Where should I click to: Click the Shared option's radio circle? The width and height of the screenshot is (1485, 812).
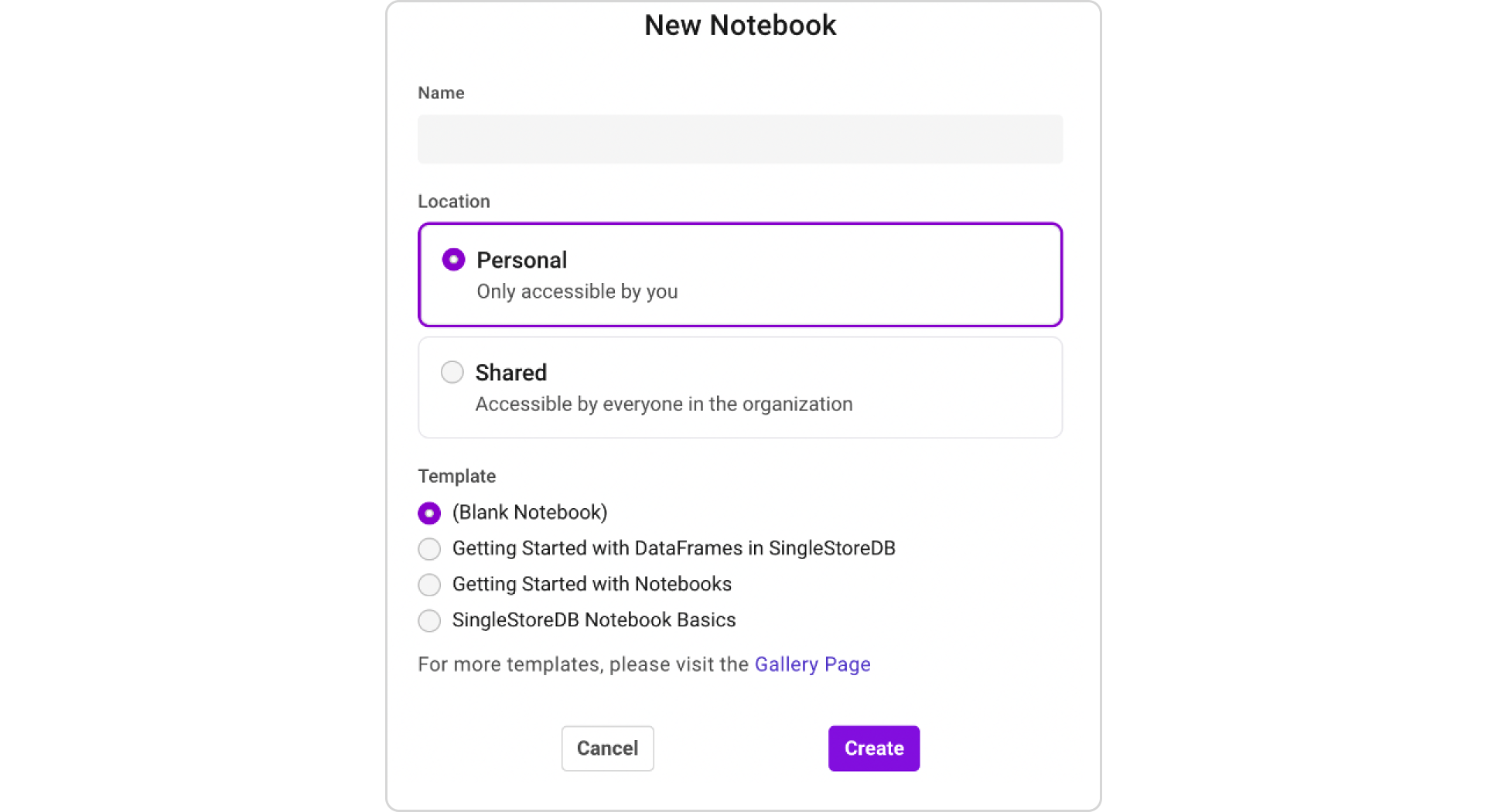pos(452,372)
